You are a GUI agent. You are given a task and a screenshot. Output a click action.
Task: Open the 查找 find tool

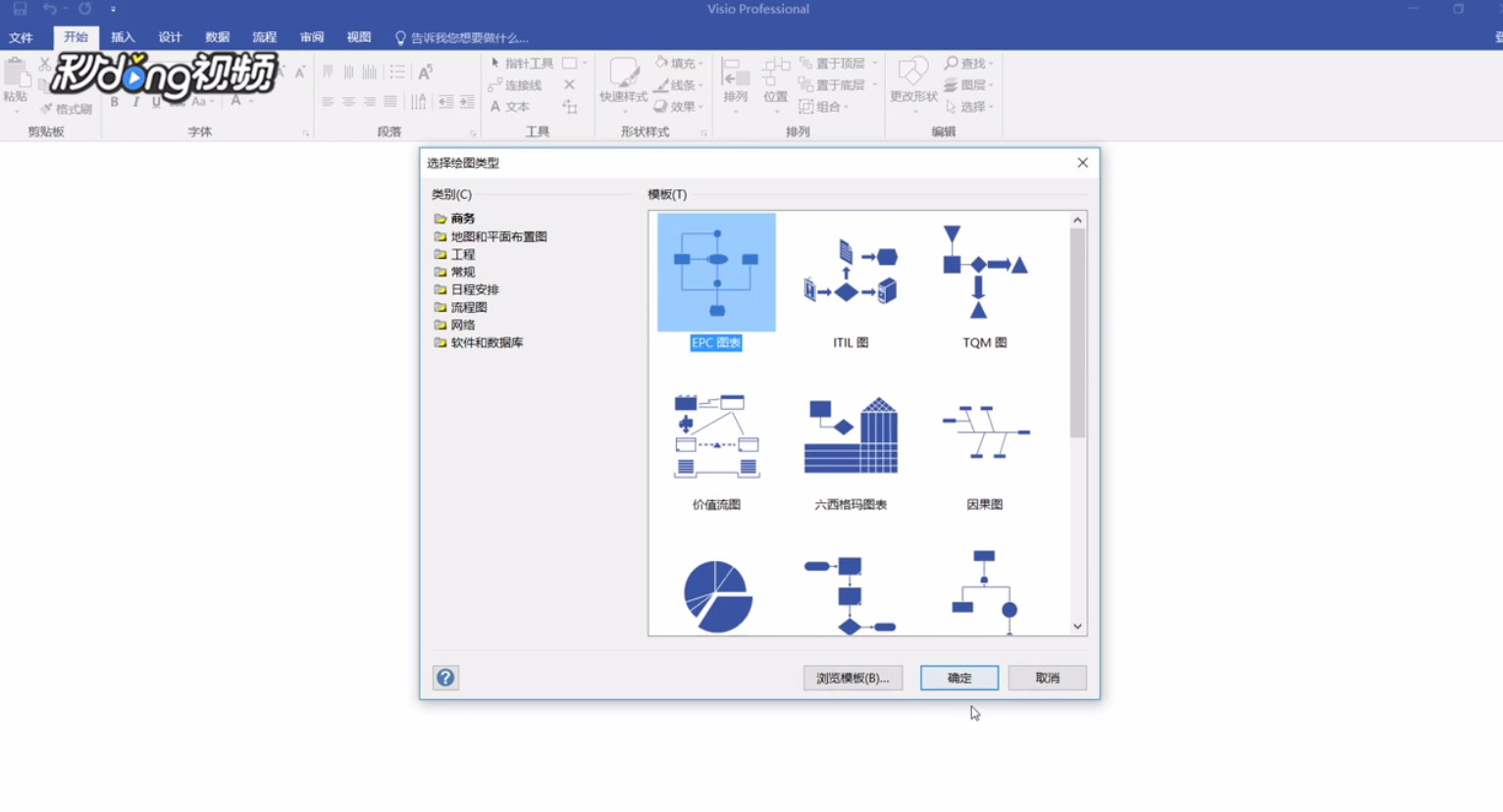pyautogui.click(x=968, y=63)
